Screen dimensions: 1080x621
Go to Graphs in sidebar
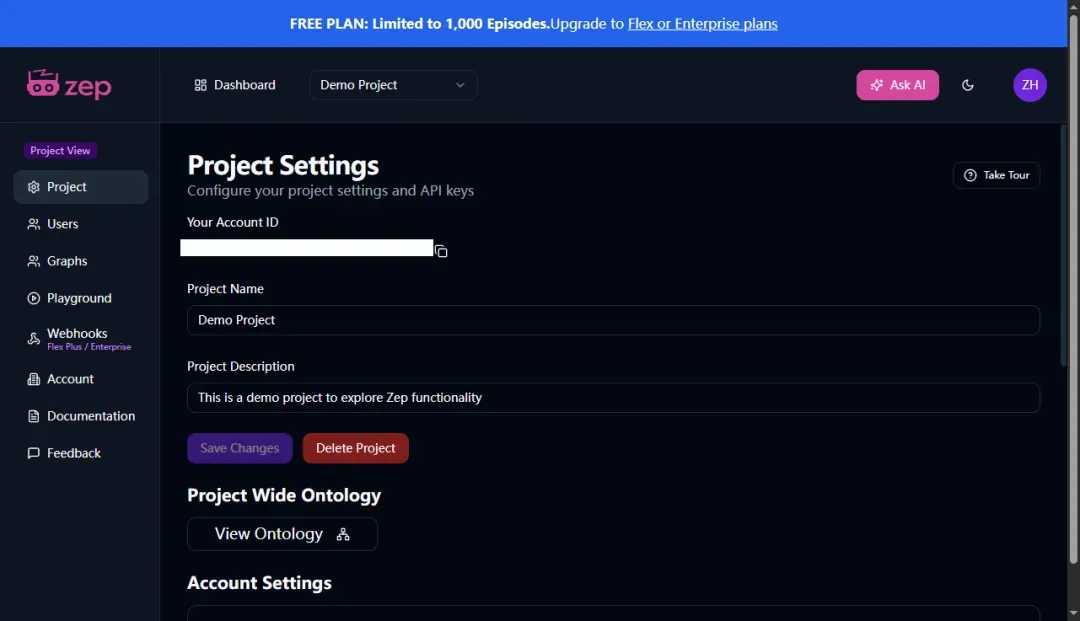tap(66, 261)
